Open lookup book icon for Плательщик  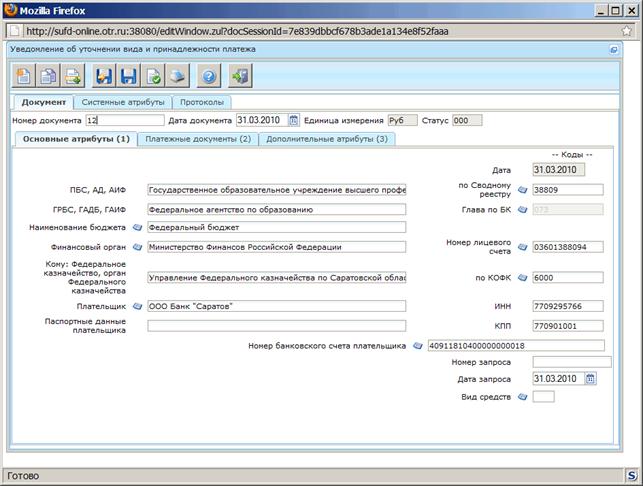coord(137,306)
